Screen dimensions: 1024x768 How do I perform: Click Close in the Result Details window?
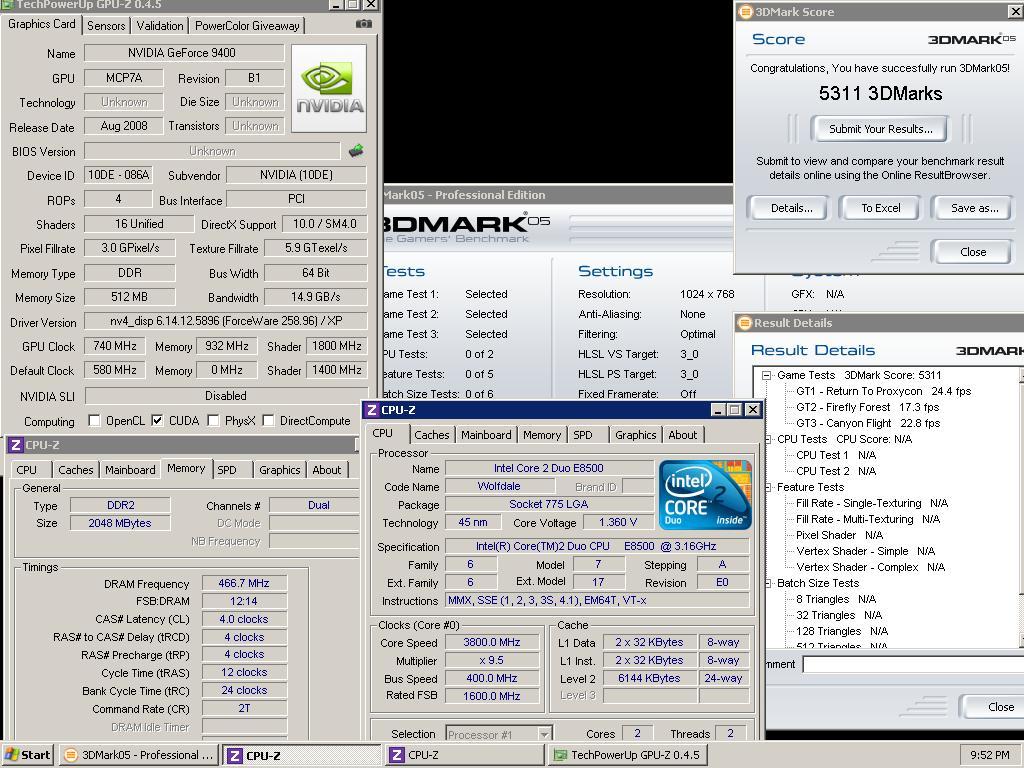coord(994,707)
